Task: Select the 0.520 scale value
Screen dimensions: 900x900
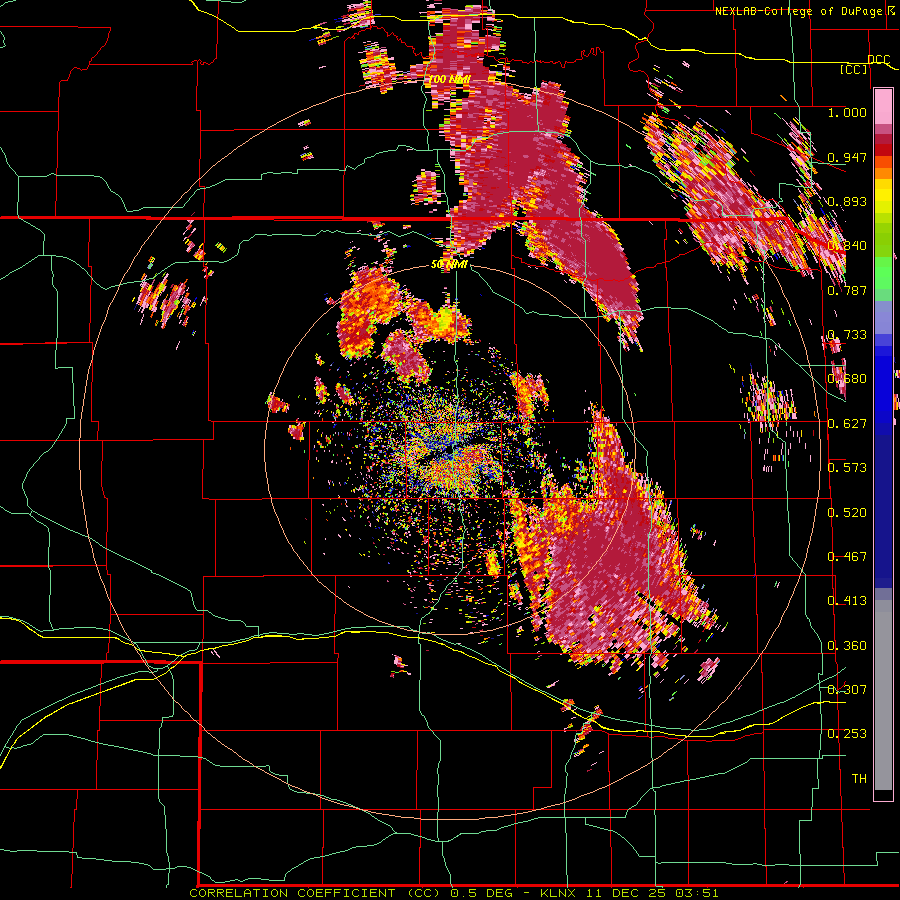Action: click(847, 513)
